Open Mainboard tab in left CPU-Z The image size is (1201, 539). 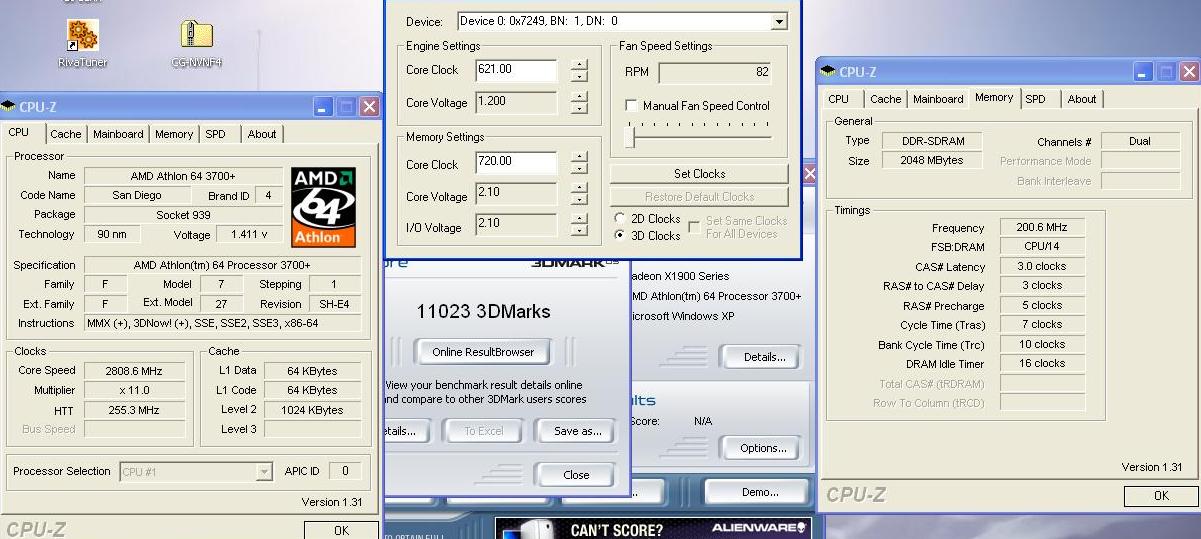click(118, 134)
